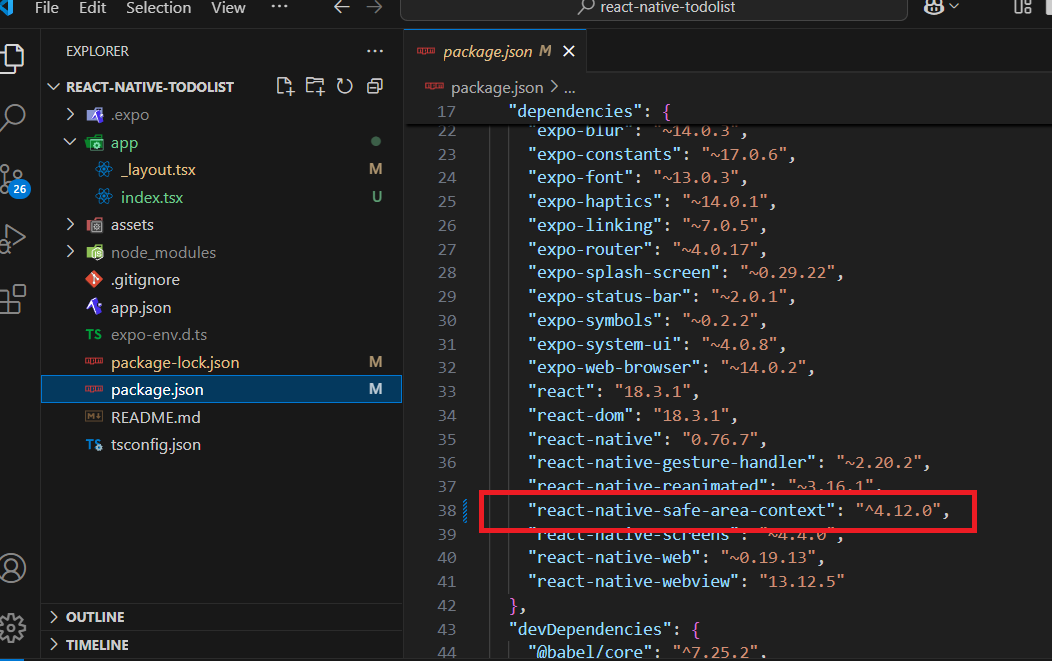Viewport: 1052px width, 661px height.
Task: Click the "react-dom" dependency line
Action: click(x=633, y=415)
